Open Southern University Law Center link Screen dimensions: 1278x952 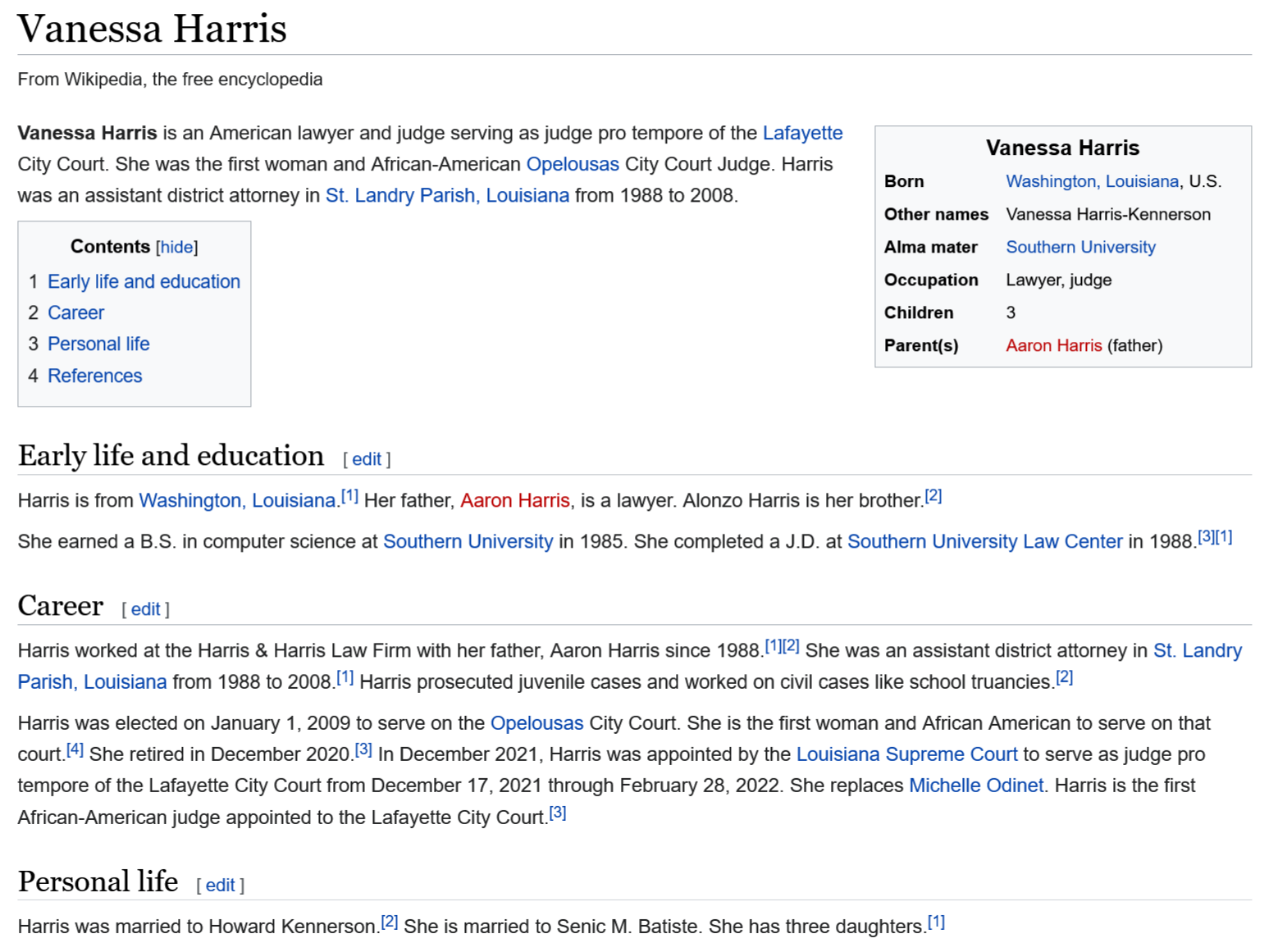point(984,541)
